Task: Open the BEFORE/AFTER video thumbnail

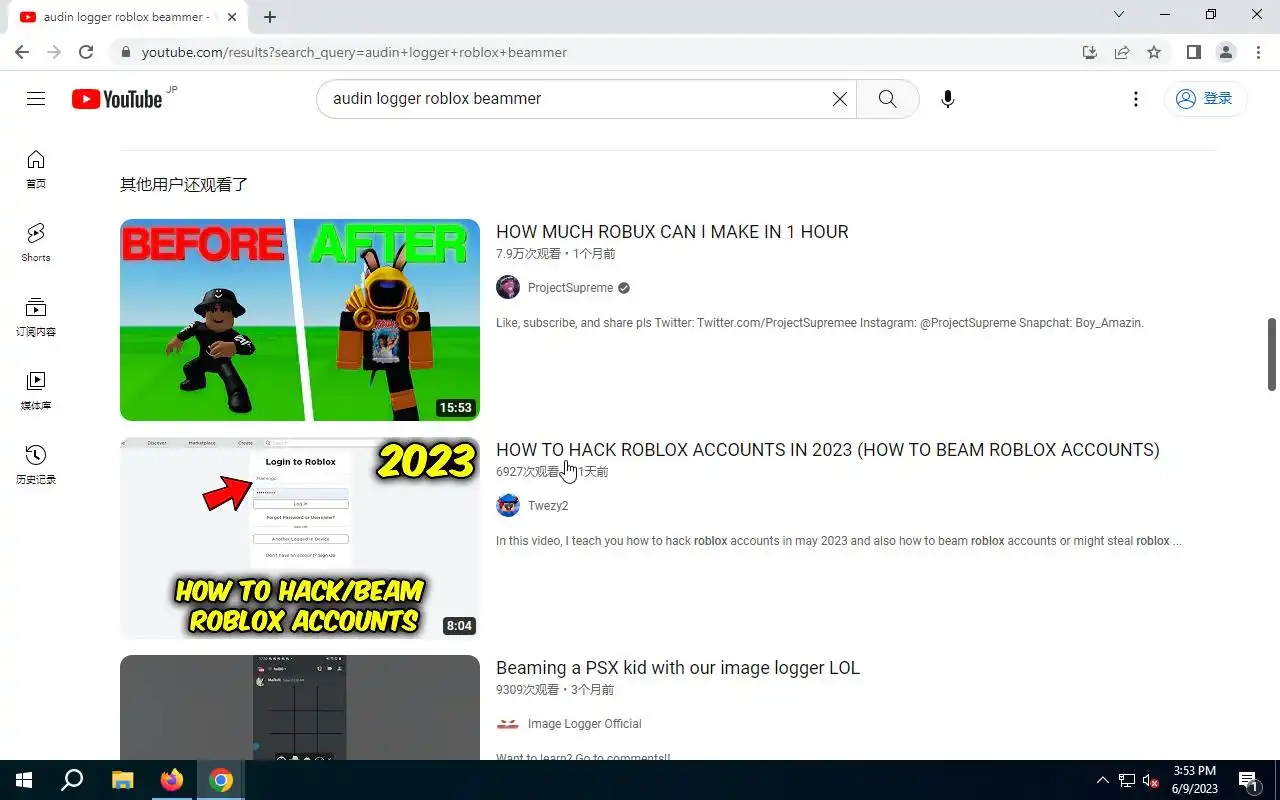Action: [x=300, y=320]
